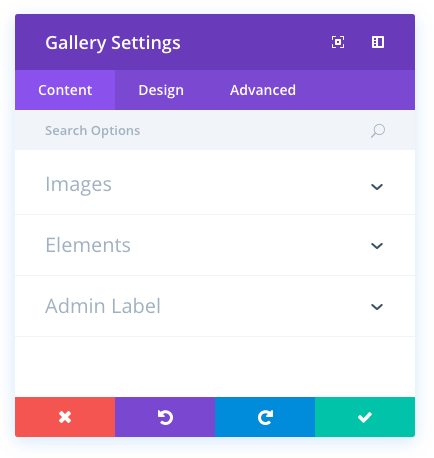Click the empty purple area beside Advanced tab

tap(367, 90)
